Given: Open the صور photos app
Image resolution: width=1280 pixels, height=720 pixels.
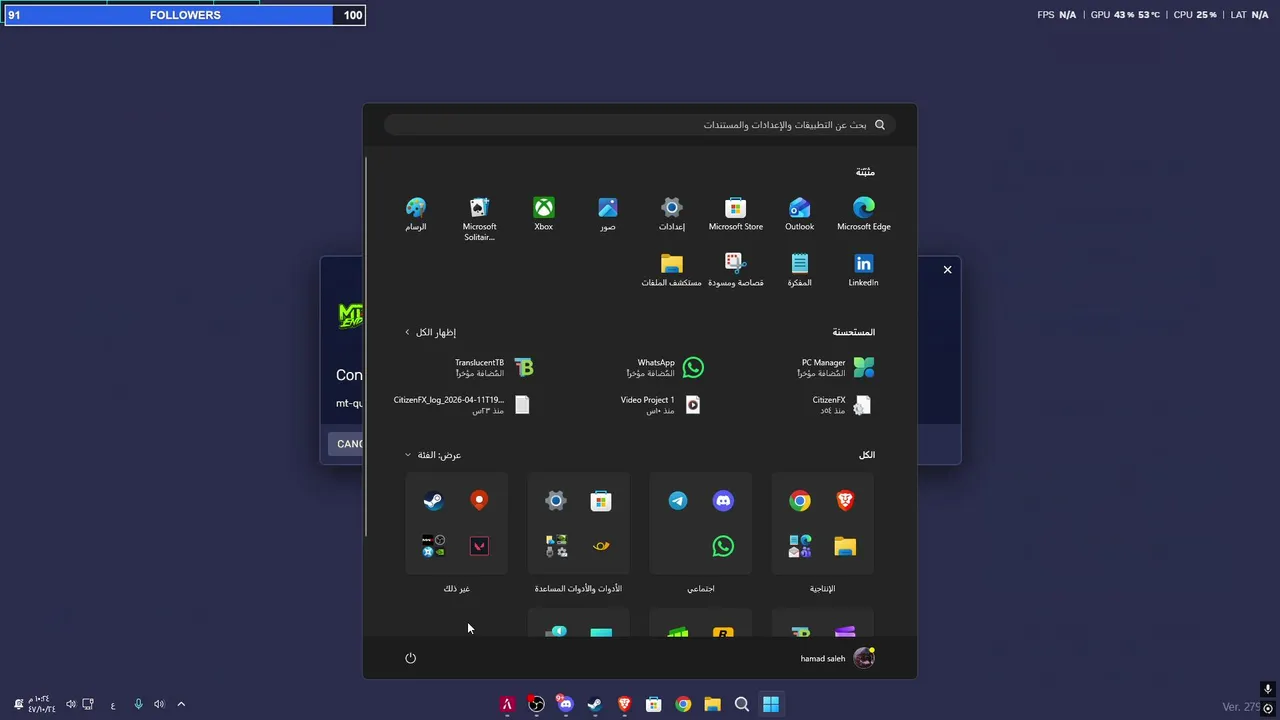Looking at the screenshot, I should point(607,214).
